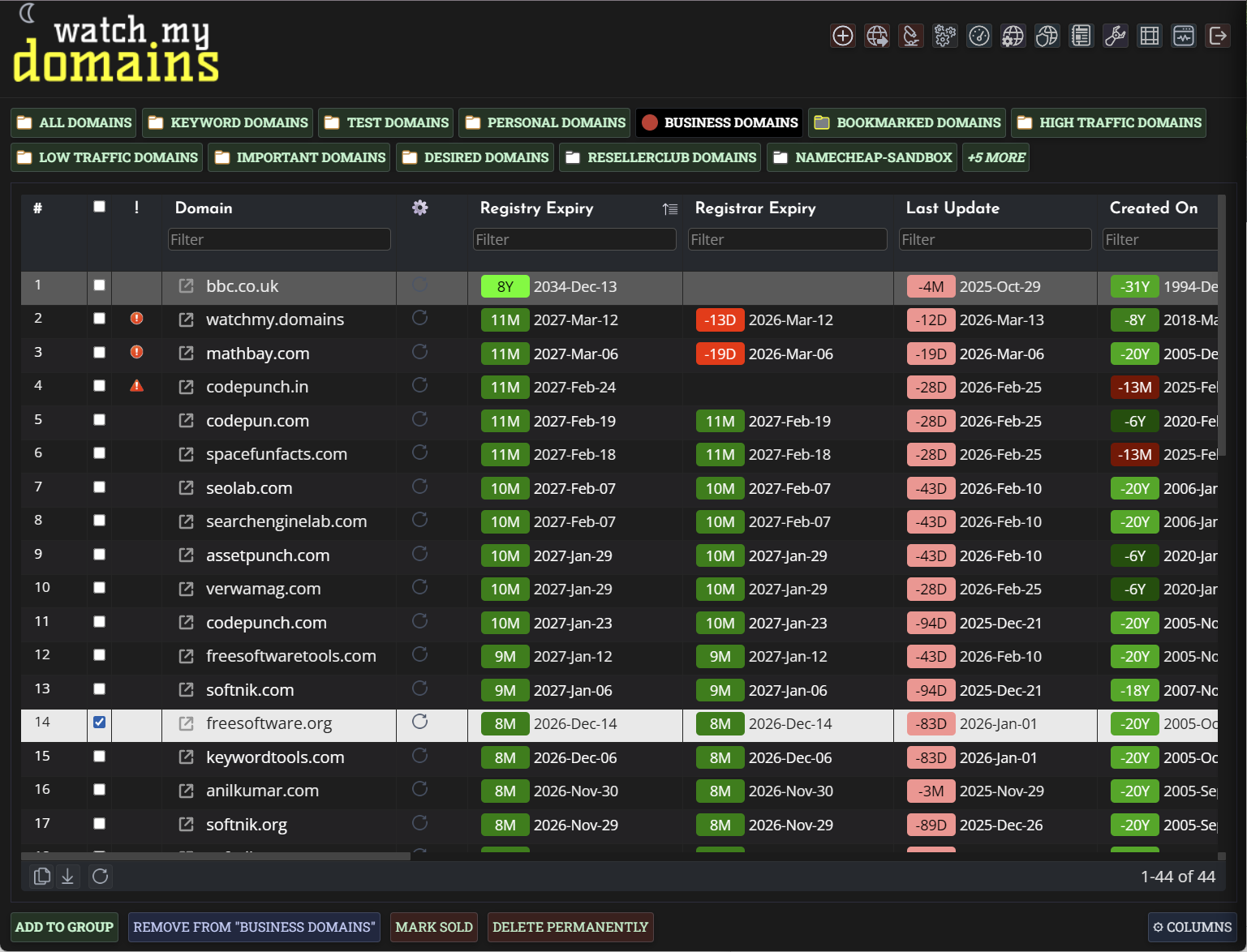Click the Add Domain plus icon
The image size is (1247, 952).
pyautogui.click(x=842, y=35)
